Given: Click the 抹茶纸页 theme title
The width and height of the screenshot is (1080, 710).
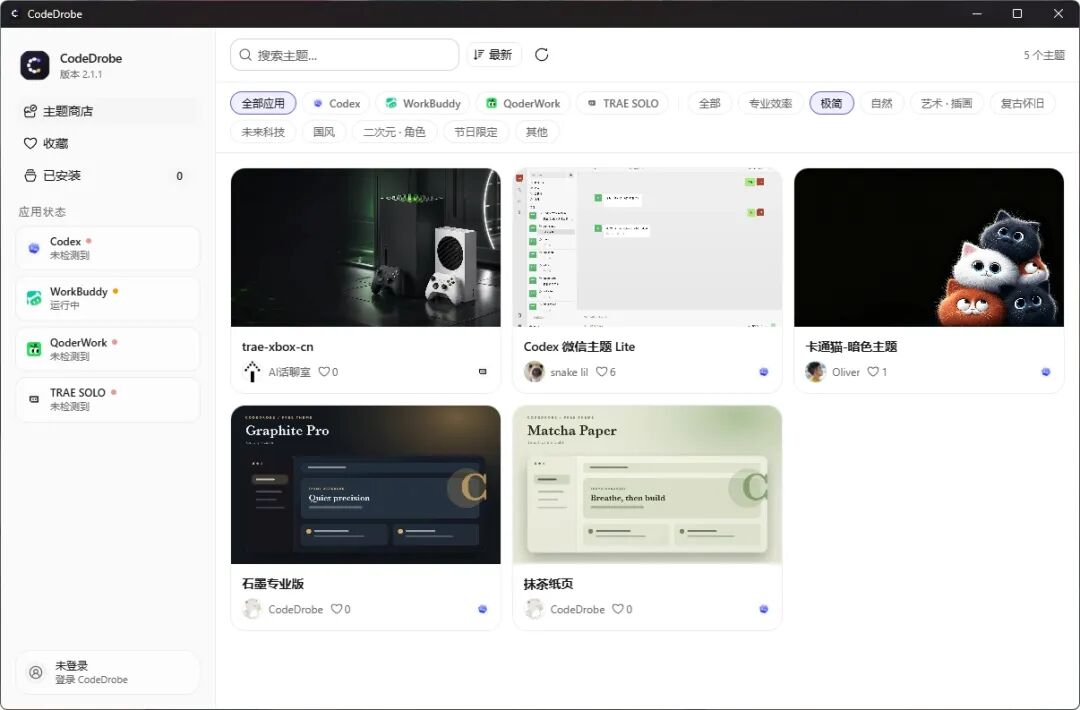Looking at the screenshot, I should (x=548, y=583).
